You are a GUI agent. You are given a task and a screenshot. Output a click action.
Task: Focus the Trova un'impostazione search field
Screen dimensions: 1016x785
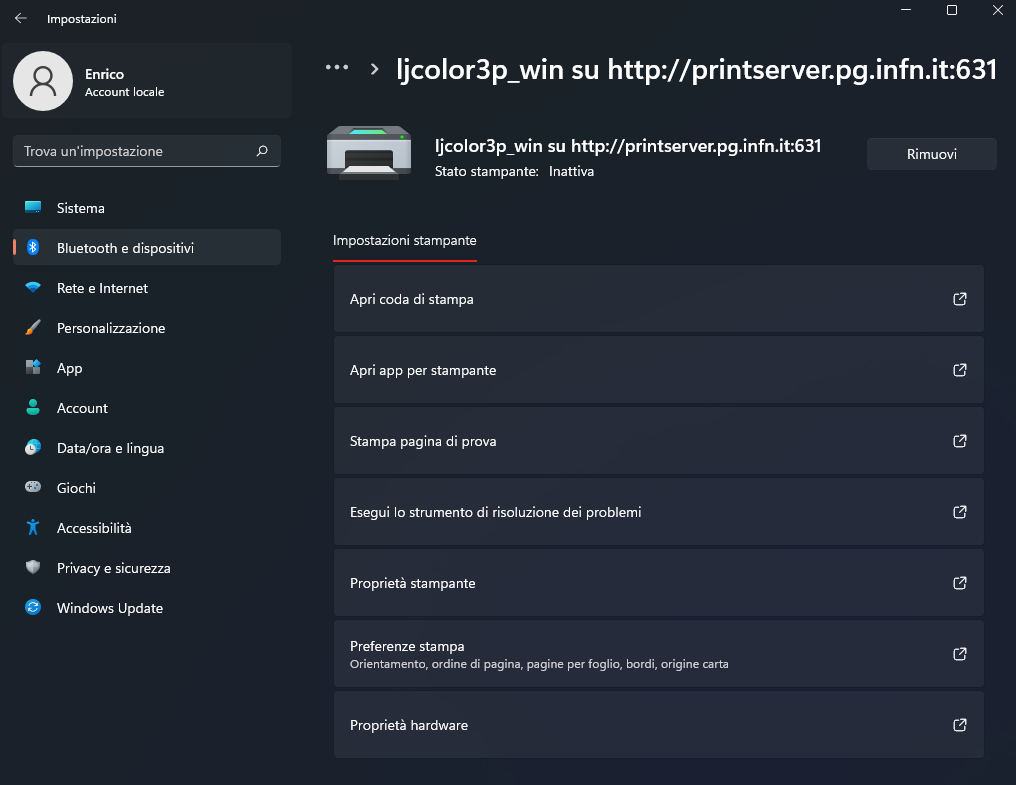click(x=146, y=151)
